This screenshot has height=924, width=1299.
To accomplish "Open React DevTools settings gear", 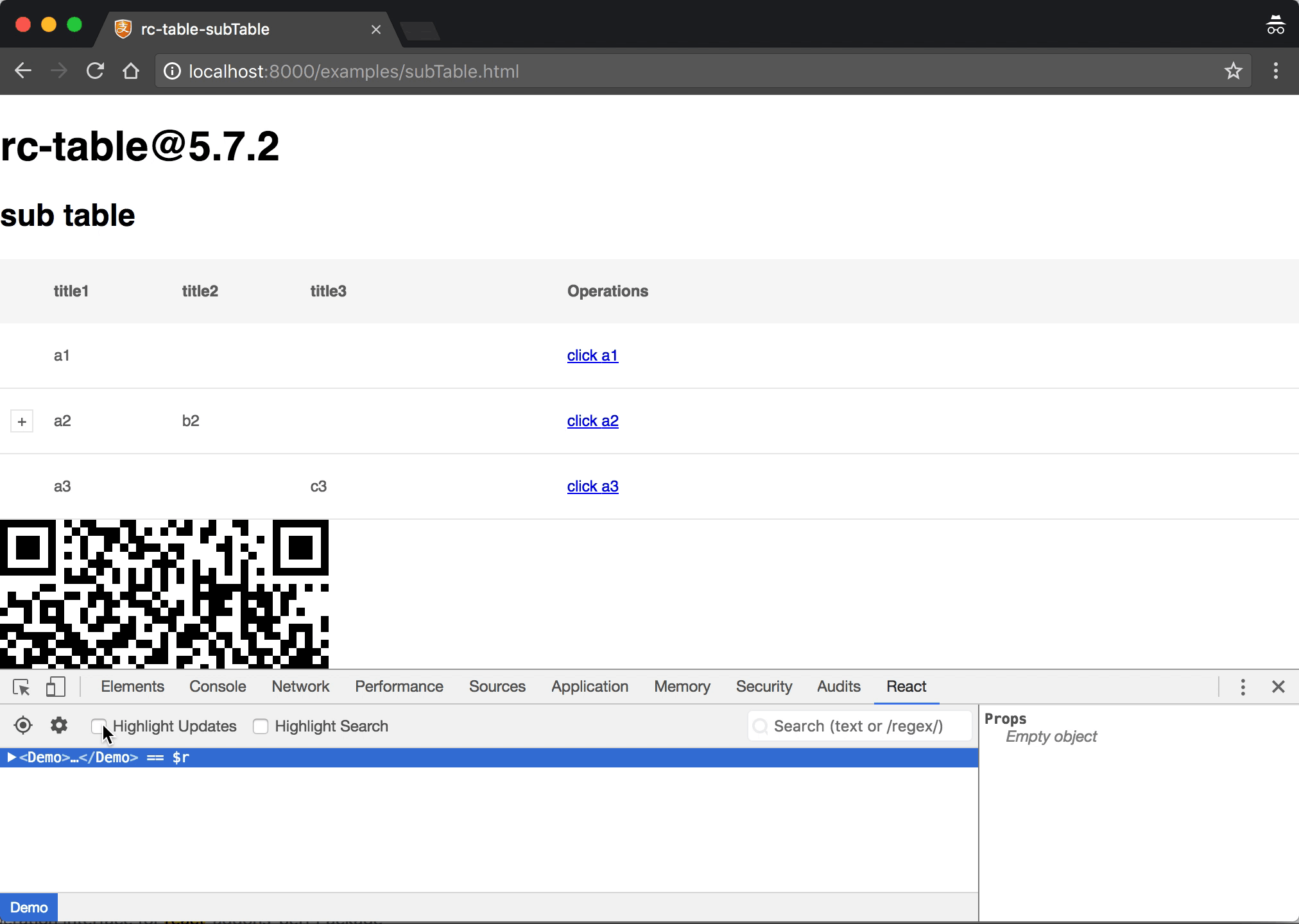I will click(59, 726).
